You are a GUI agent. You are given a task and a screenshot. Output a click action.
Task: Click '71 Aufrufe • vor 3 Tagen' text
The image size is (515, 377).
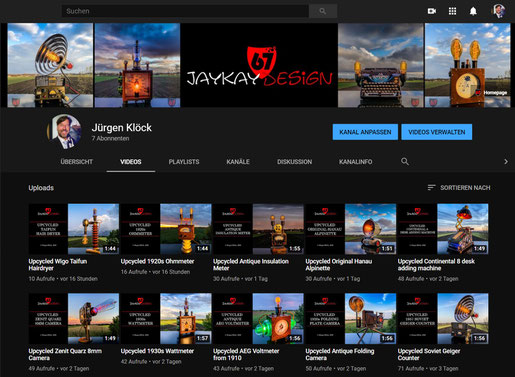428,368
